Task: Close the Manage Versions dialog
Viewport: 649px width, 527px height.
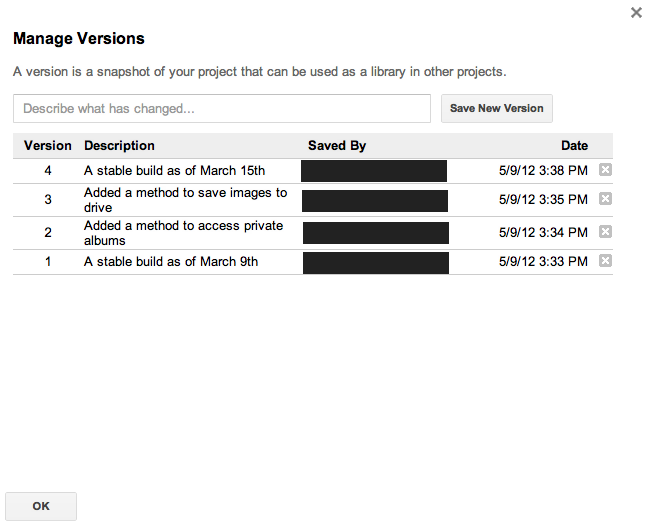Action: (636, 13)
